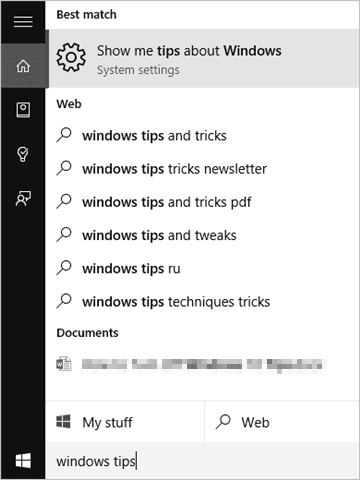
Task: Select 'windows tips and tricks pdf' suggestion
Action: (x=203, y=202)
